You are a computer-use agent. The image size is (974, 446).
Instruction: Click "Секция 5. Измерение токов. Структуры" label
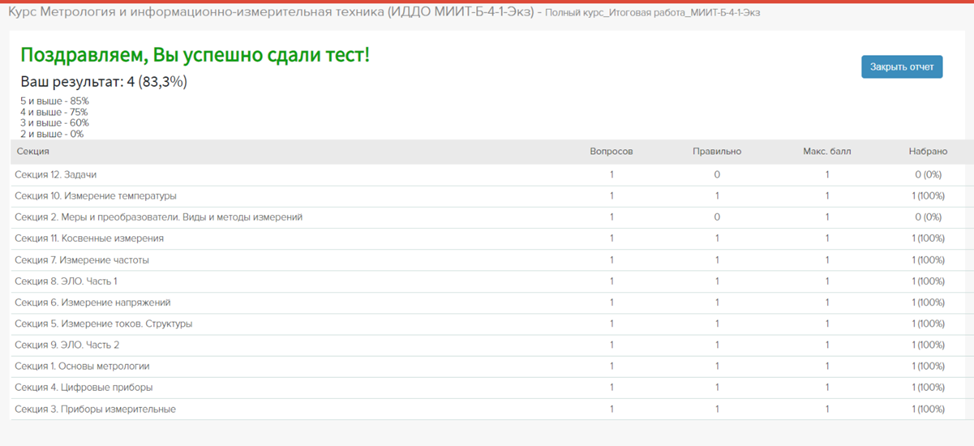[x=103, y=324]
